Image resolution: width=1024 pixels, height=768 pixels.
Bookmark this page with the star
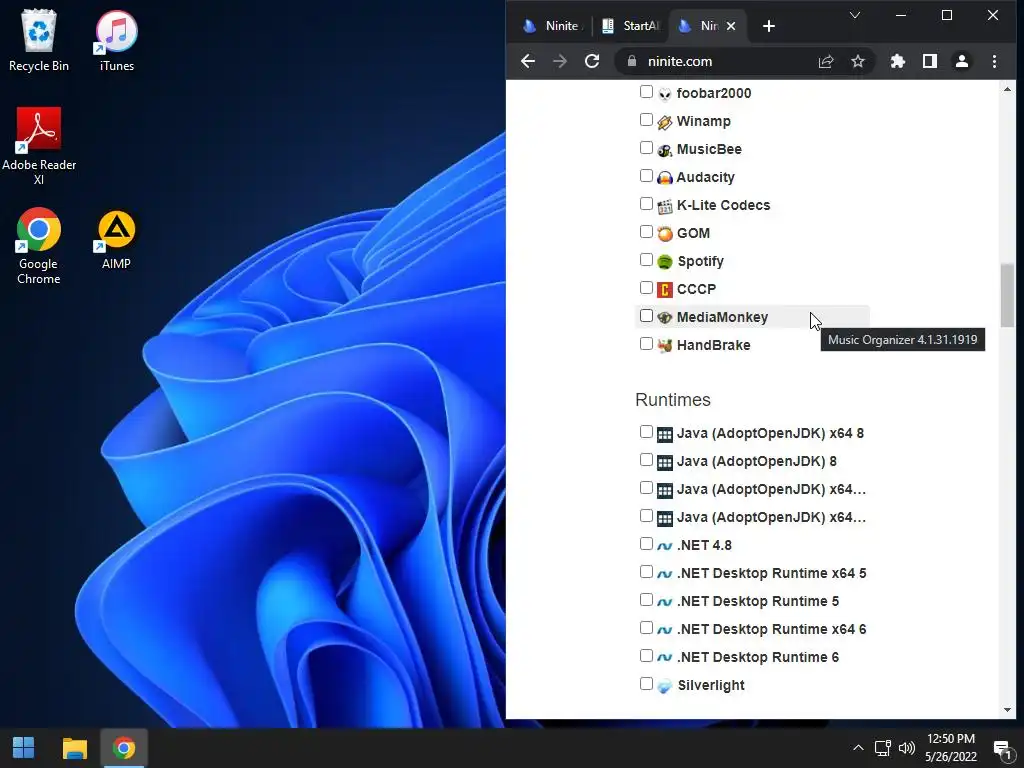(x=857, y=61)
